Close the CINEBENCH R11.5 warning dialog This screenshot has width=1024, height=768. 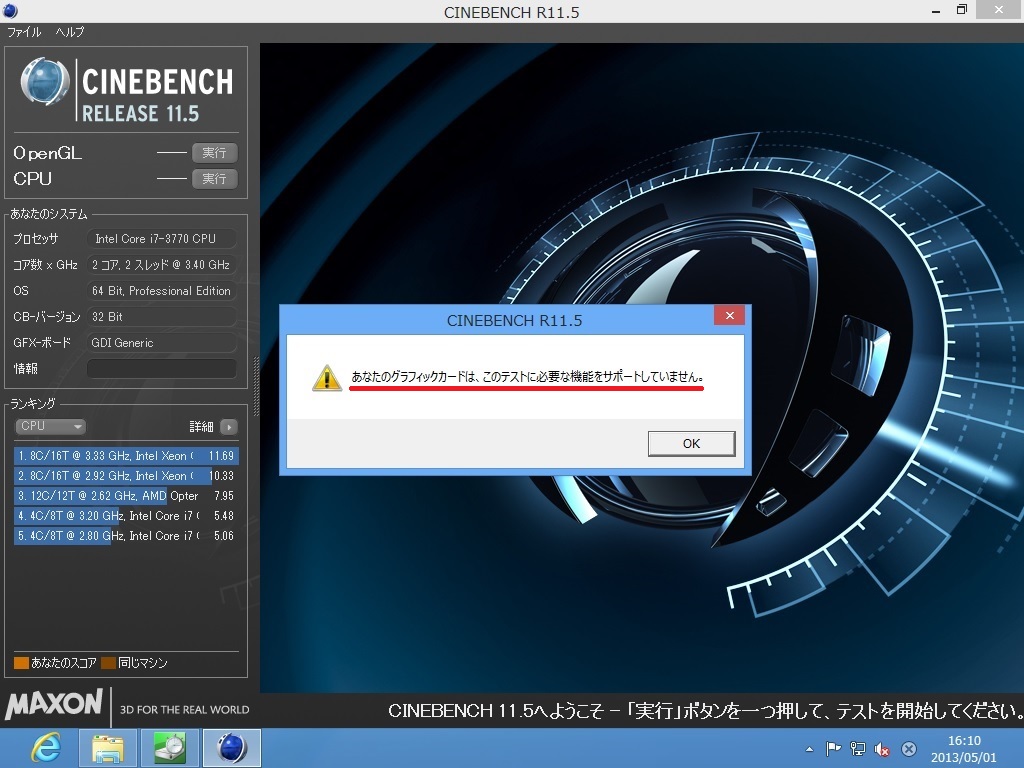[729, 315]
